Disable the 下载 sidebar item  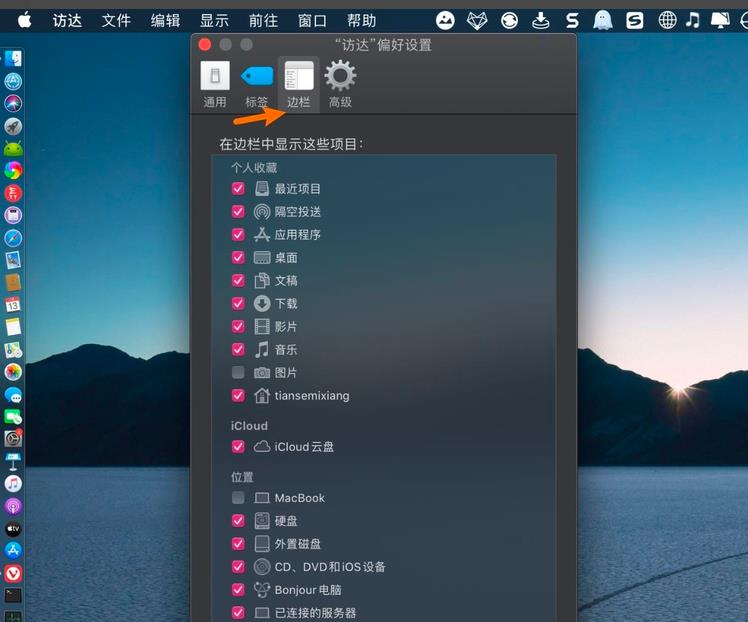click(238, 303)
